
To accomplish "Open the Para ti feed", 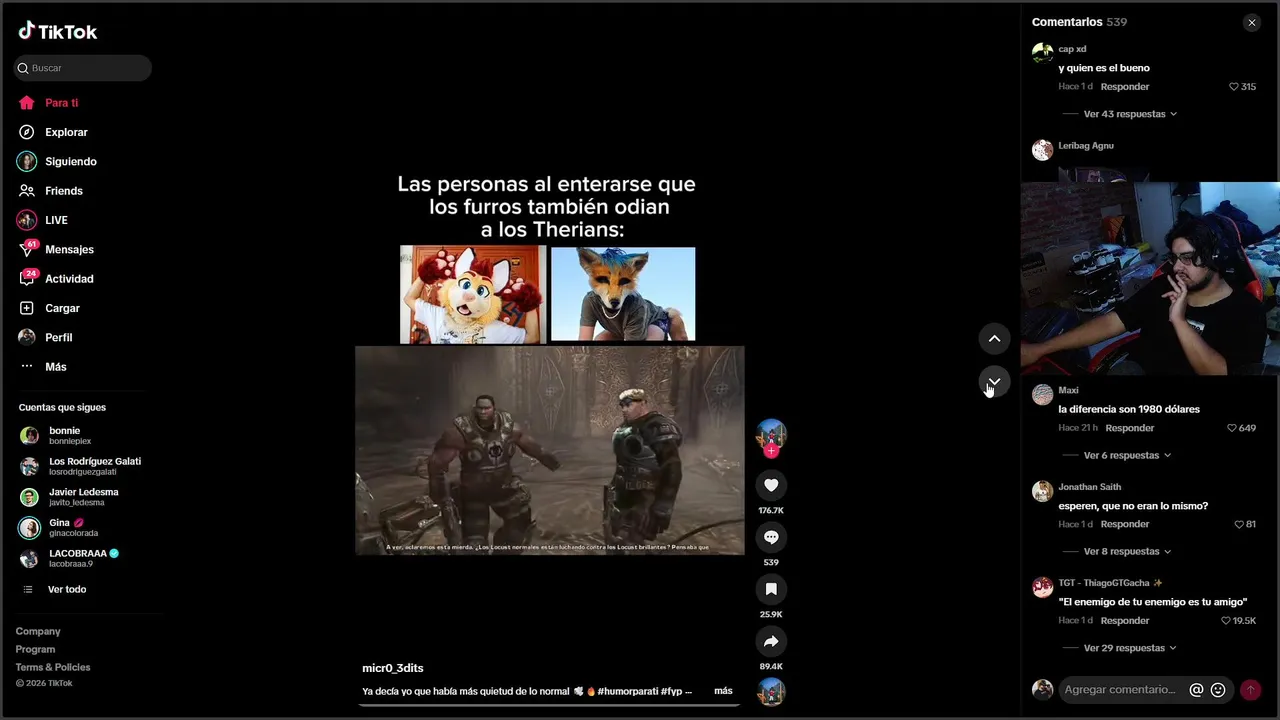I will click(61, 103).
